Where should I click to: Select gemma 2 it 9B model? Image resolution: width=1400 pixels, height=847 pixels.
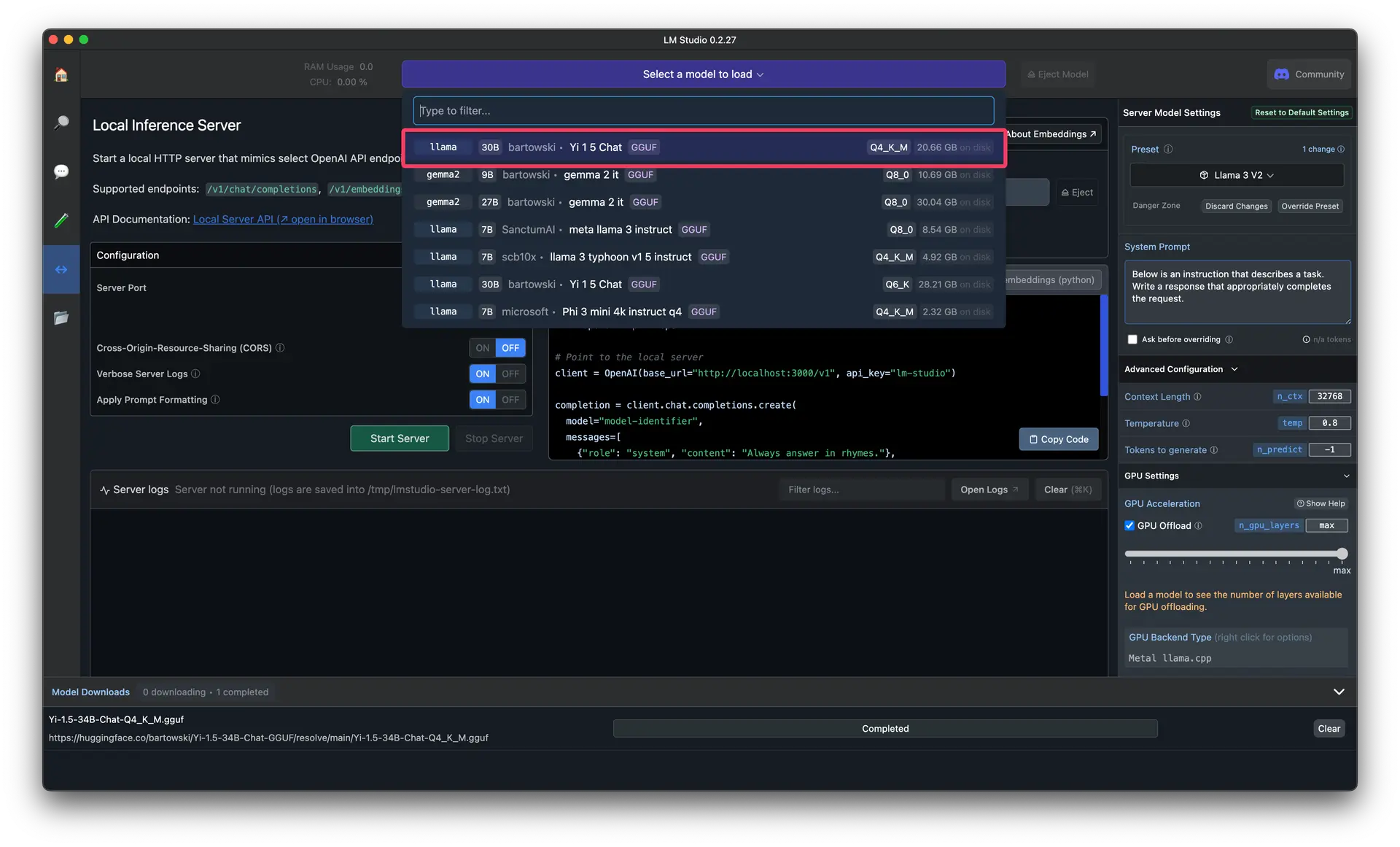pos(703,175)
